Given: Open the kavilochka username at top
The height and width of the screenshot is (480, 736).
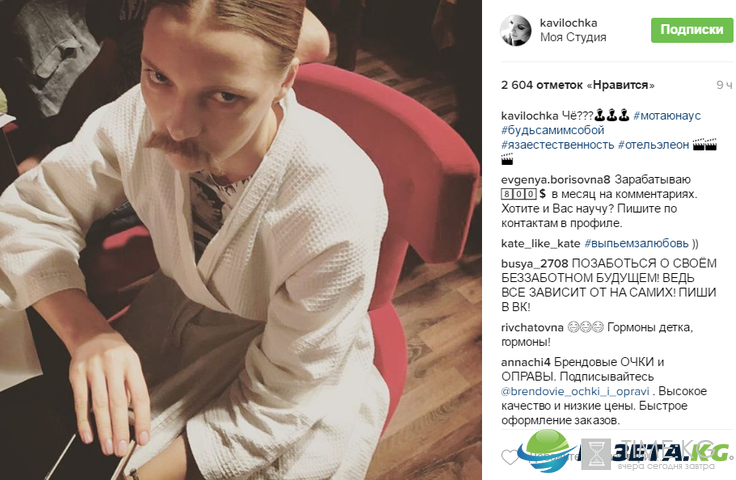Looking at the screenshot, I should point(568,23).
